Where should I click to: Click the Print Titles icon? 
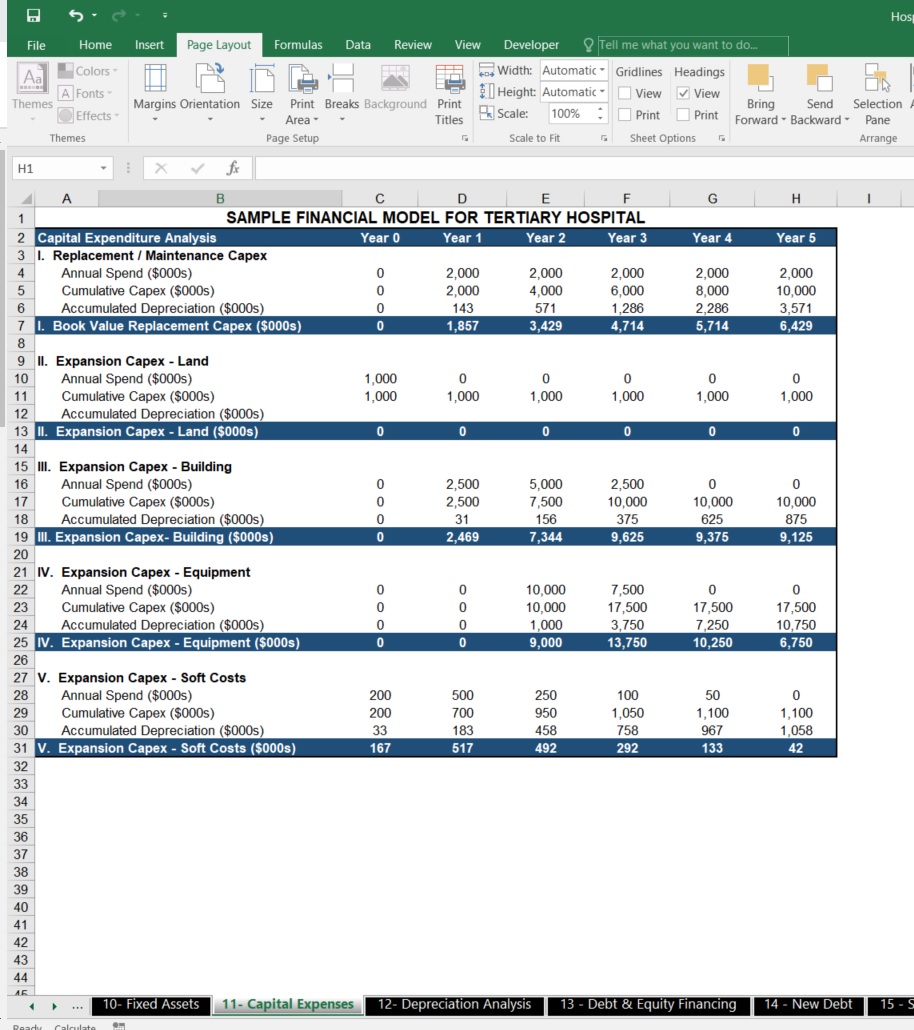click(x=449, y=94)
